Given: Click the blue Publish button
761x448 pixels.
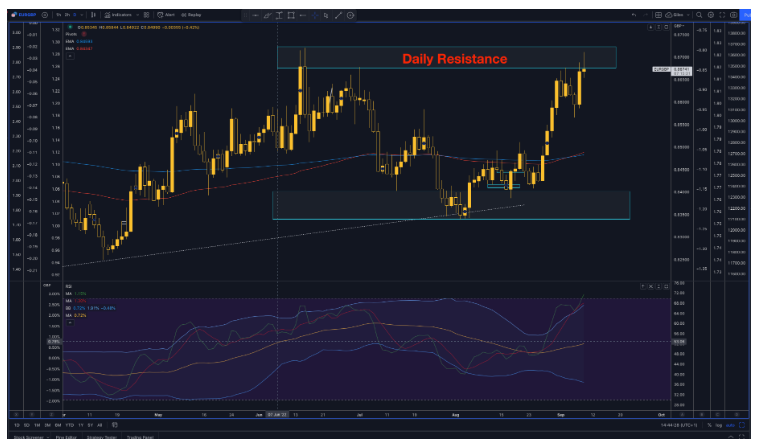Looking at the screenshot, I should coord(745,15).
